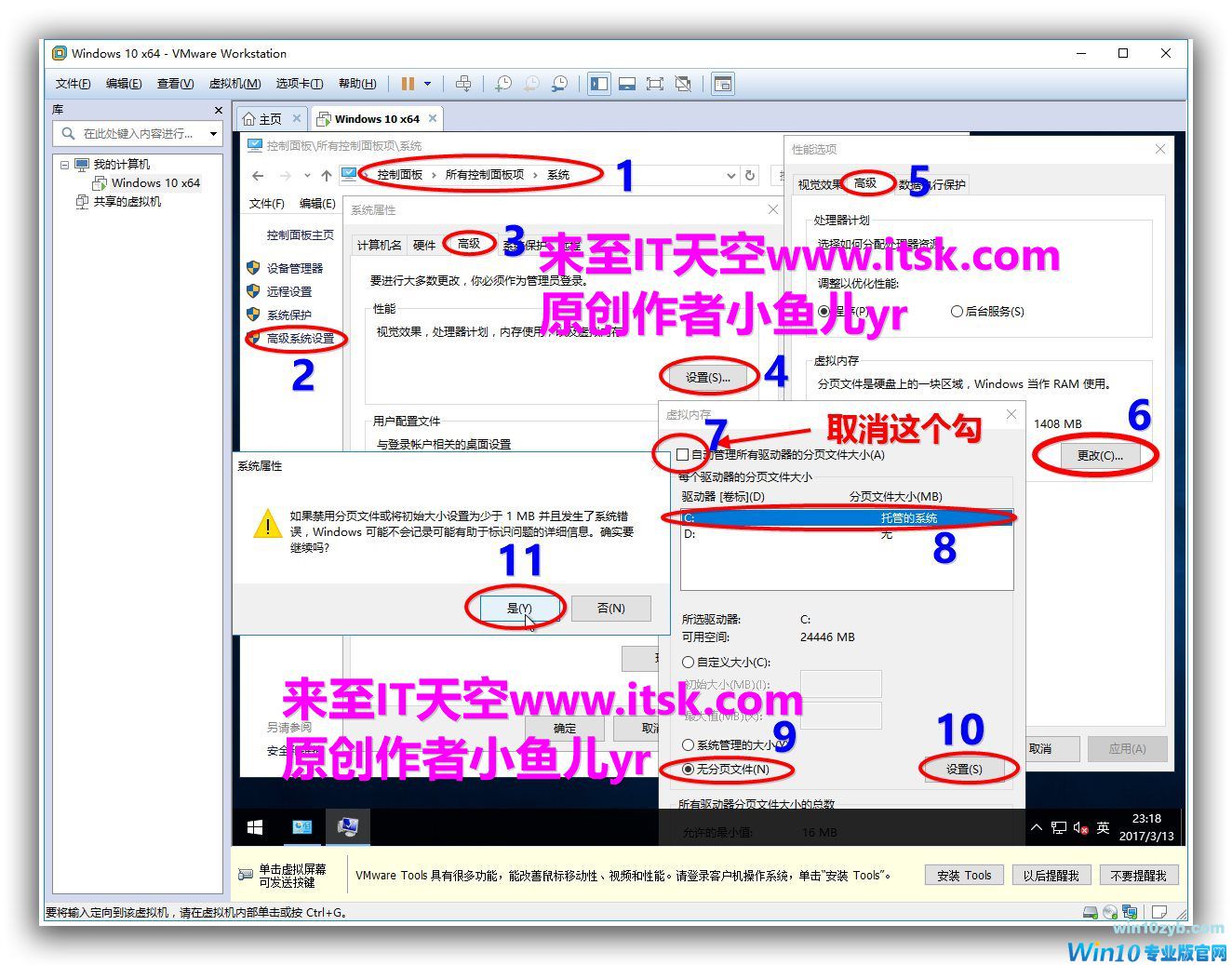Close the library (库) panel
The image size is (1232, 965).
219,110
